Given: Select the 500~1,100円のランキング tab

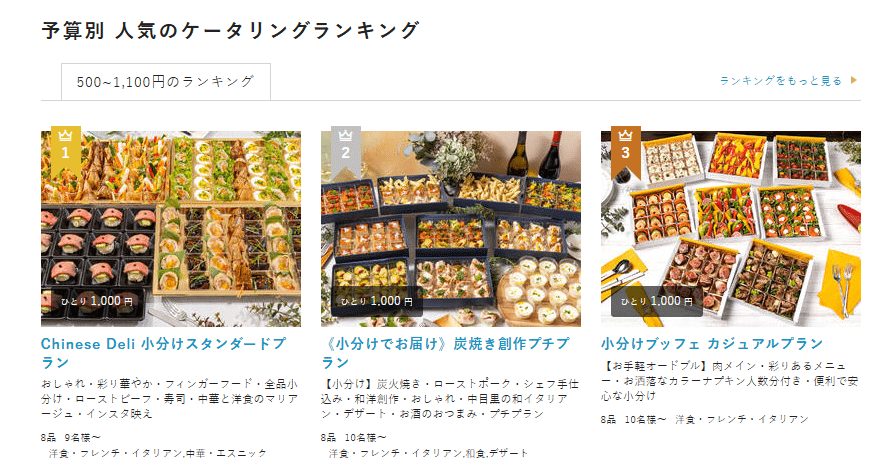Looking at the screenshot, I should (166, 82).
